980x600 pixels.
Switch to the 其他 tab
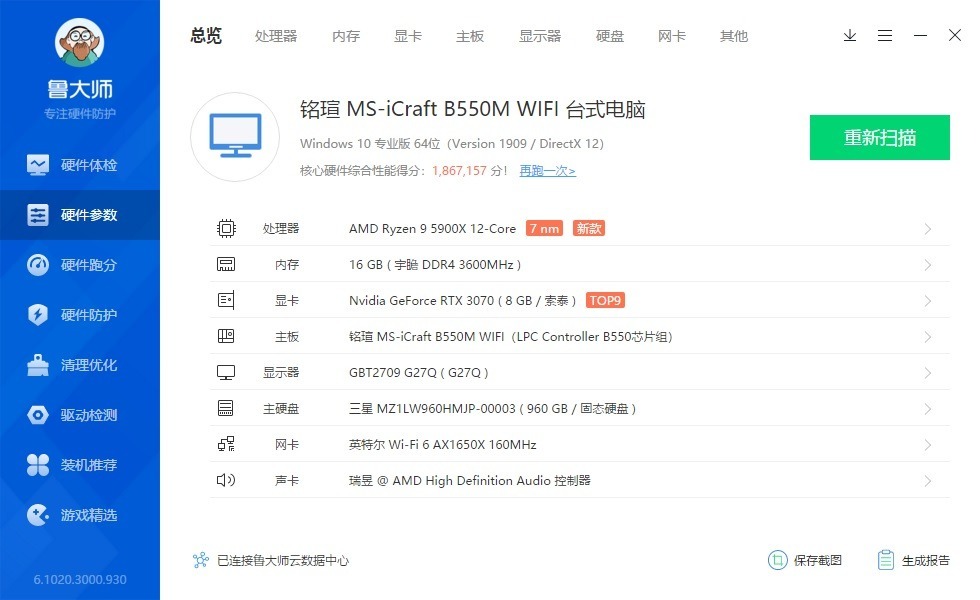coord(733,36)
